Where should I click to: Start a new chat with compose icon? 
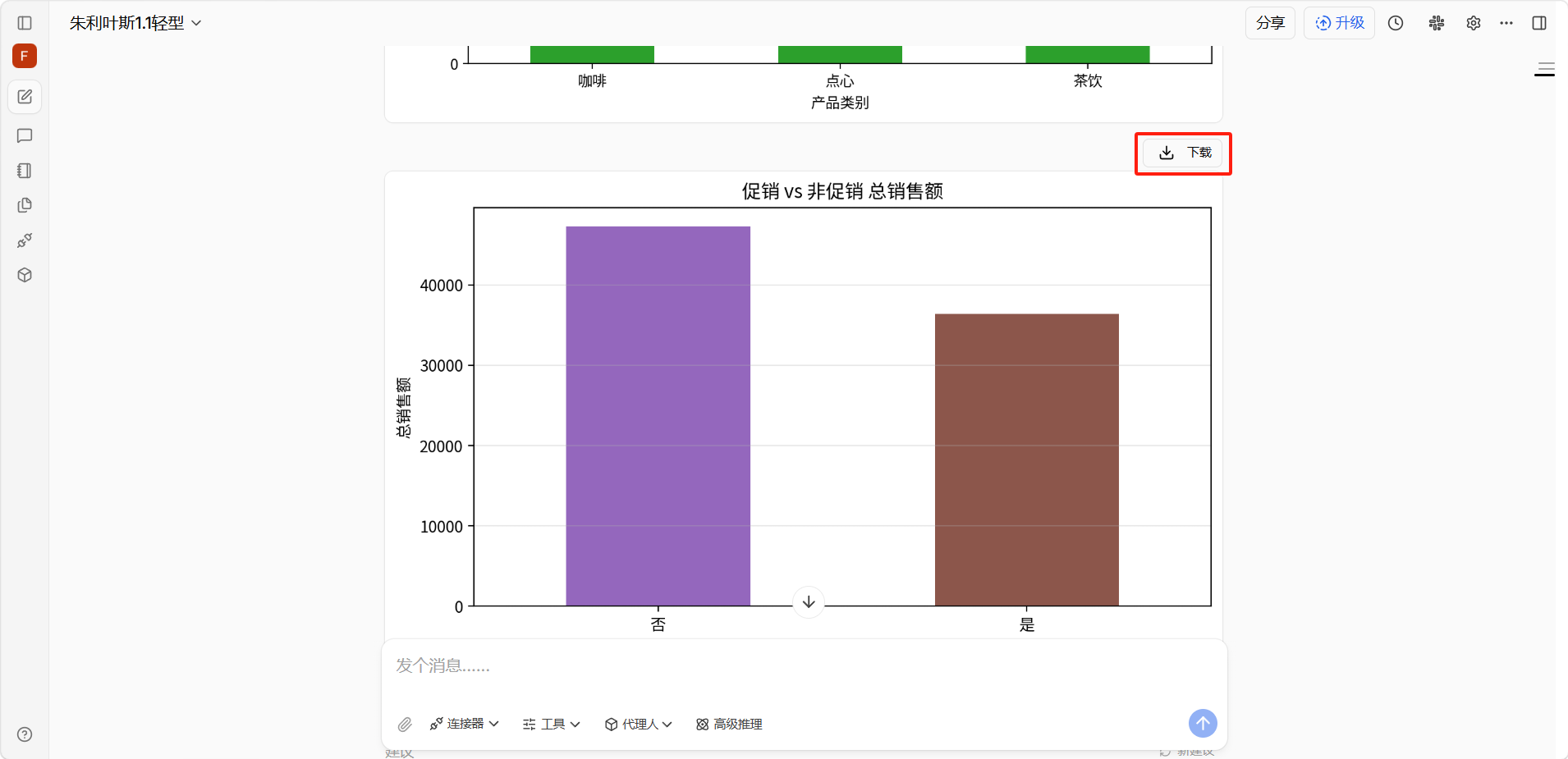coord(25,97)
